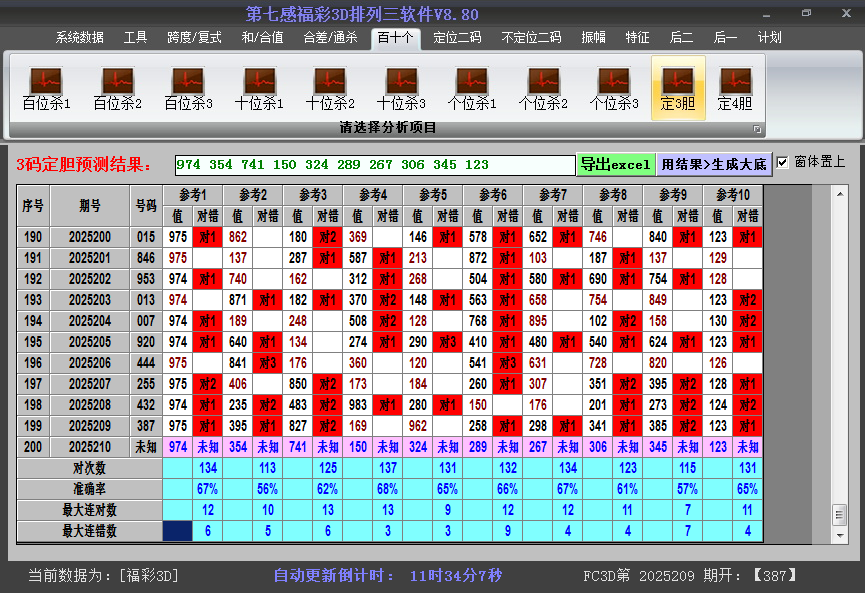This screenshot has width=865, height=593.
Task: Click 对次数 value 137 under 参考4
Action: (388, 468)
